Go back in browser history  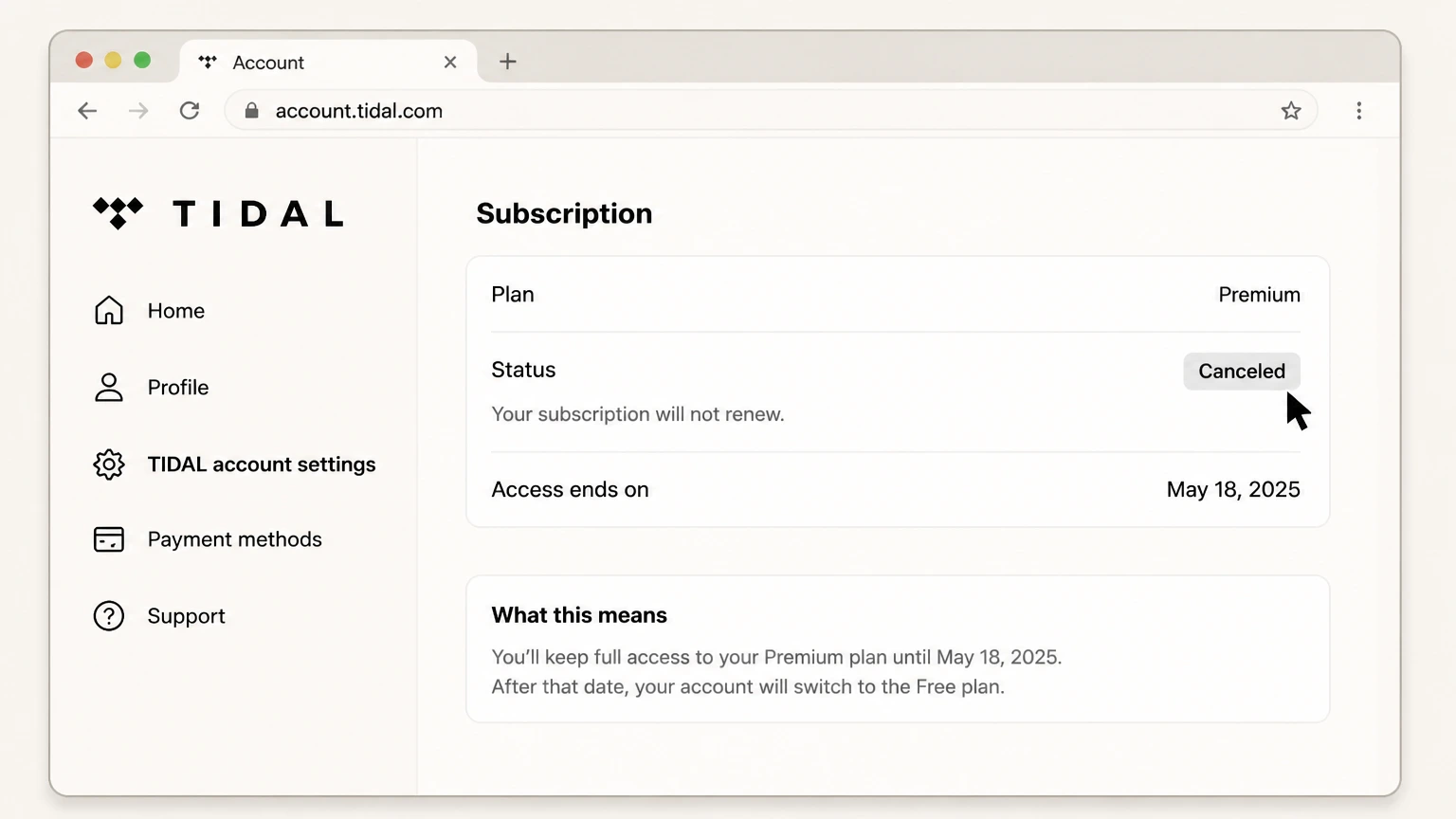[87, 111]
